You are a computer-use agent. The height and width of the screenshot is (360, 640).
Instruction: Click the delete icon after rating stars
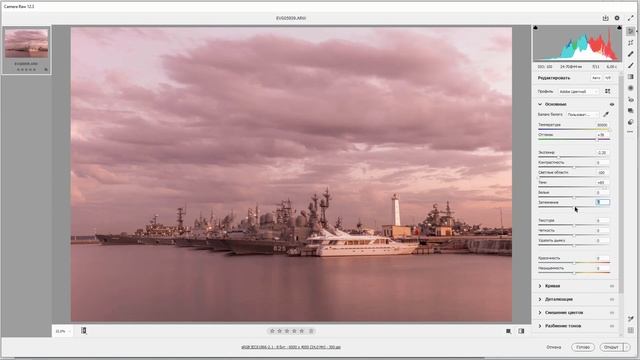point(311,331)
